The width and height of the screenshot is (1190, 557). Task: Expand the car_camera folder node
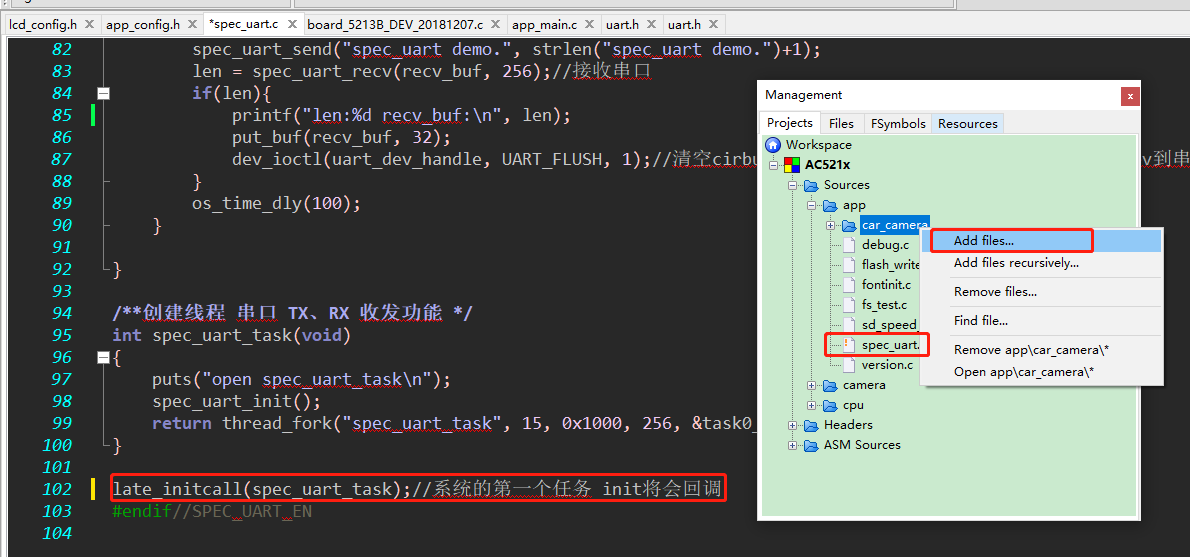click(830, 225)
